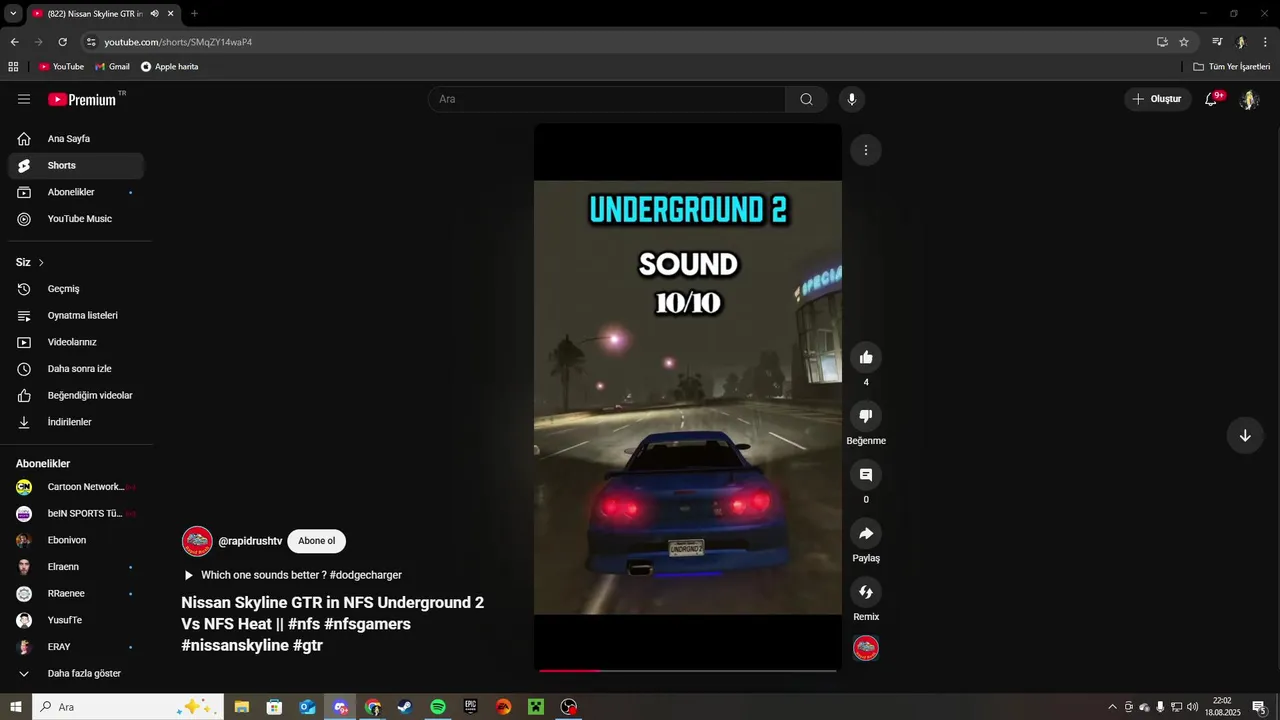Screen dimensions: 1280x720
Task: Remix this Short
Action: coord(866,592)
